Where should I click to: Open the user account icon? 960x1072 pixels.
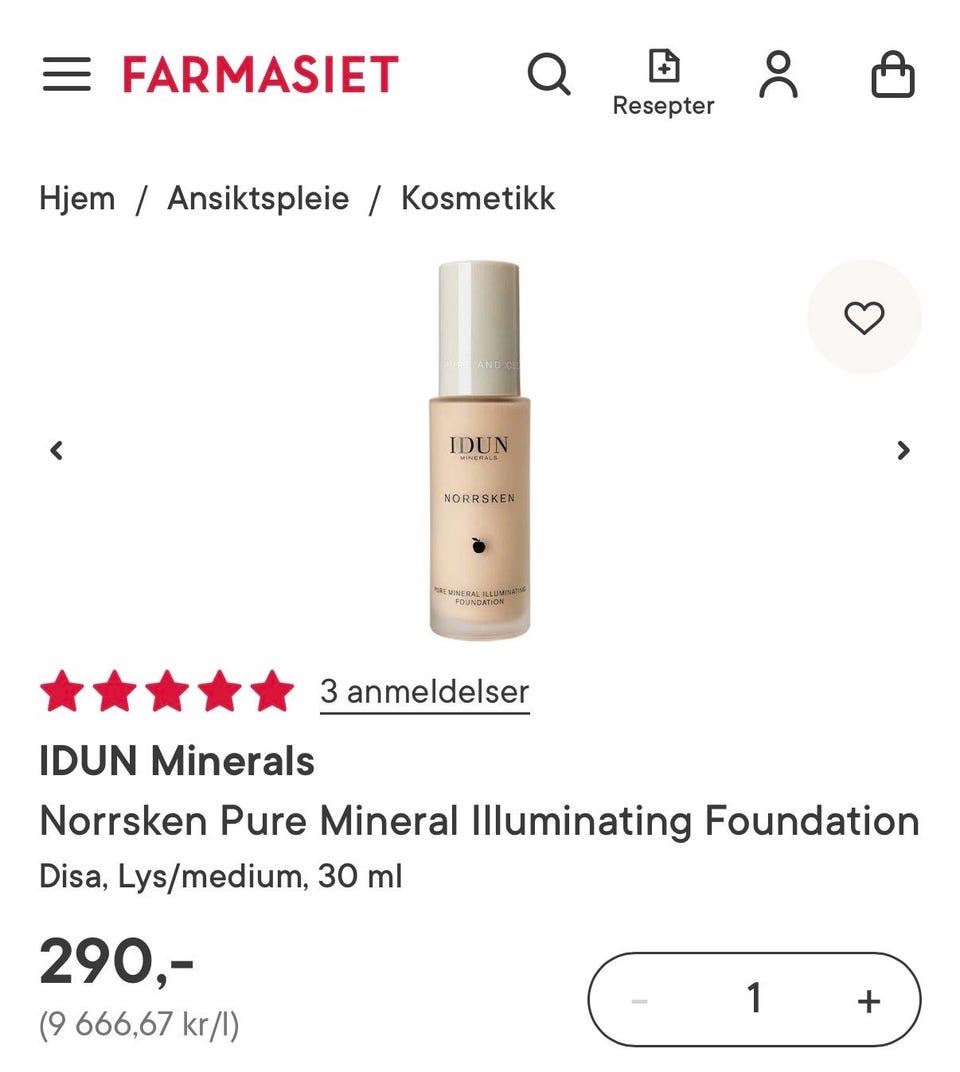[x=778, y=74]
